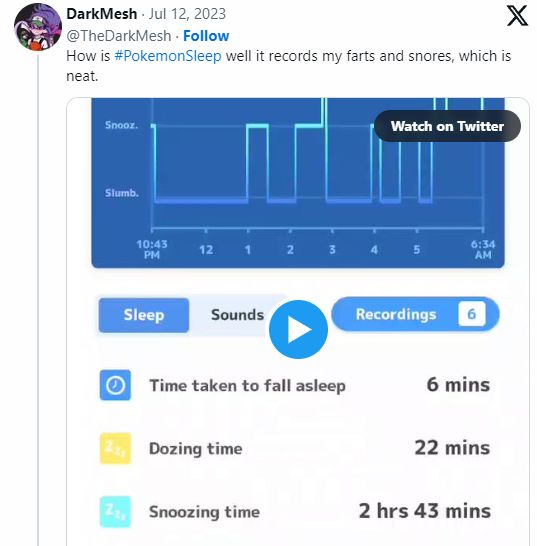
Task: Click the cyan Snoozing time icon
Action: pos(115,512)
